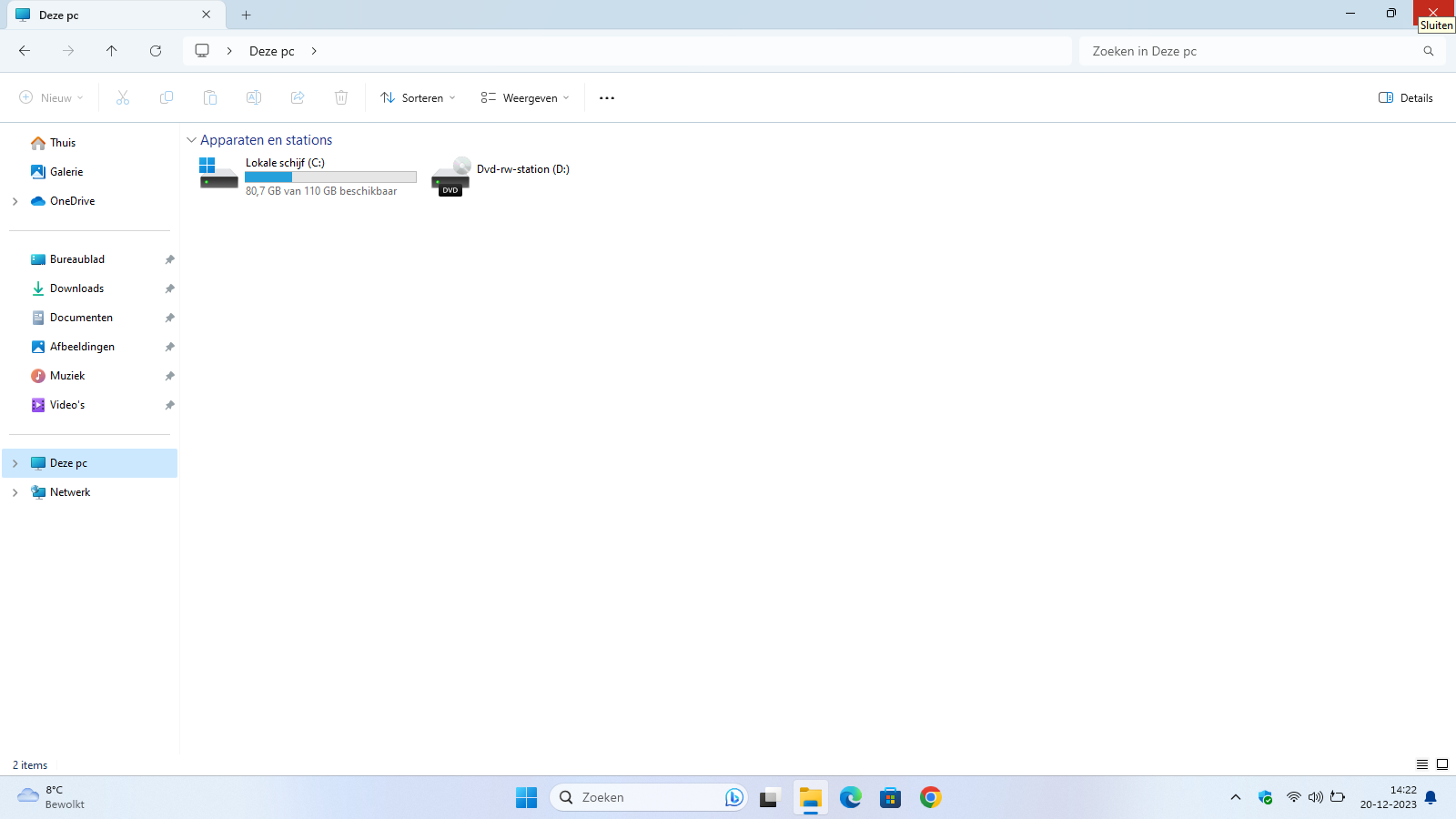Screen dimensions: 1456x819
Task: Switch to large icons view in status bar
Action: click(1442, 764)
